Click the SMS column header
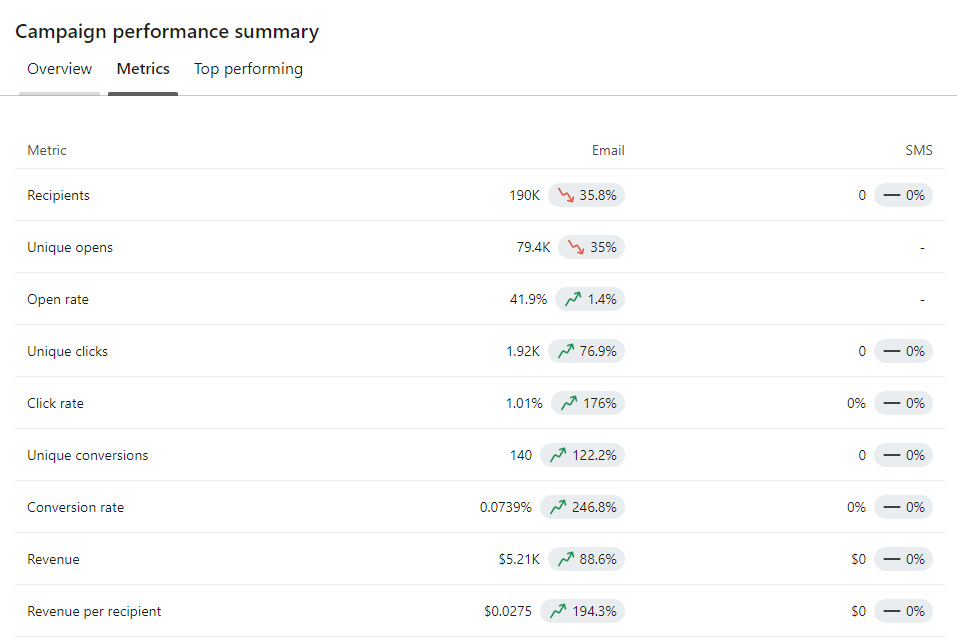Viewport: 957px width, 641px height. [918, 151]
